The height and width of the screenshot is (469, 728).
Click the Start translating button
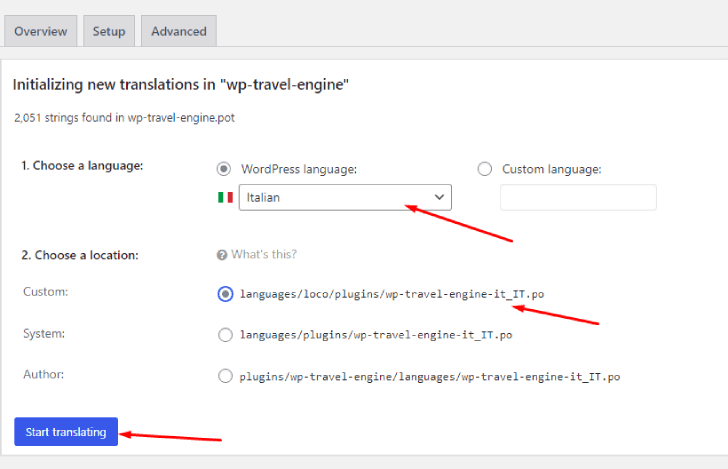[66, 432]
